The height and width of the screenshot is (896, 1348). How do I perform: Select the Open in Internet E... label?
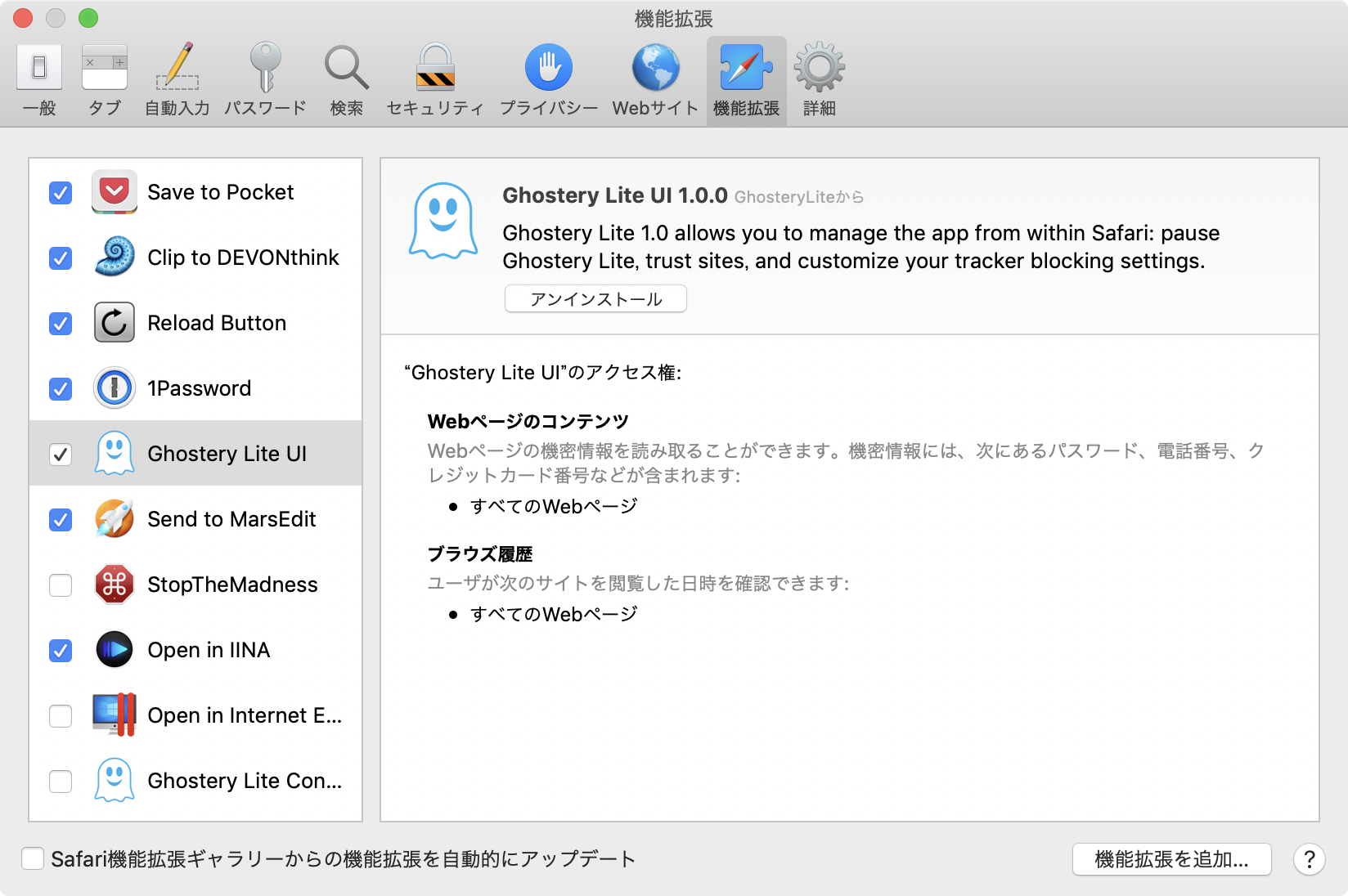245,715
